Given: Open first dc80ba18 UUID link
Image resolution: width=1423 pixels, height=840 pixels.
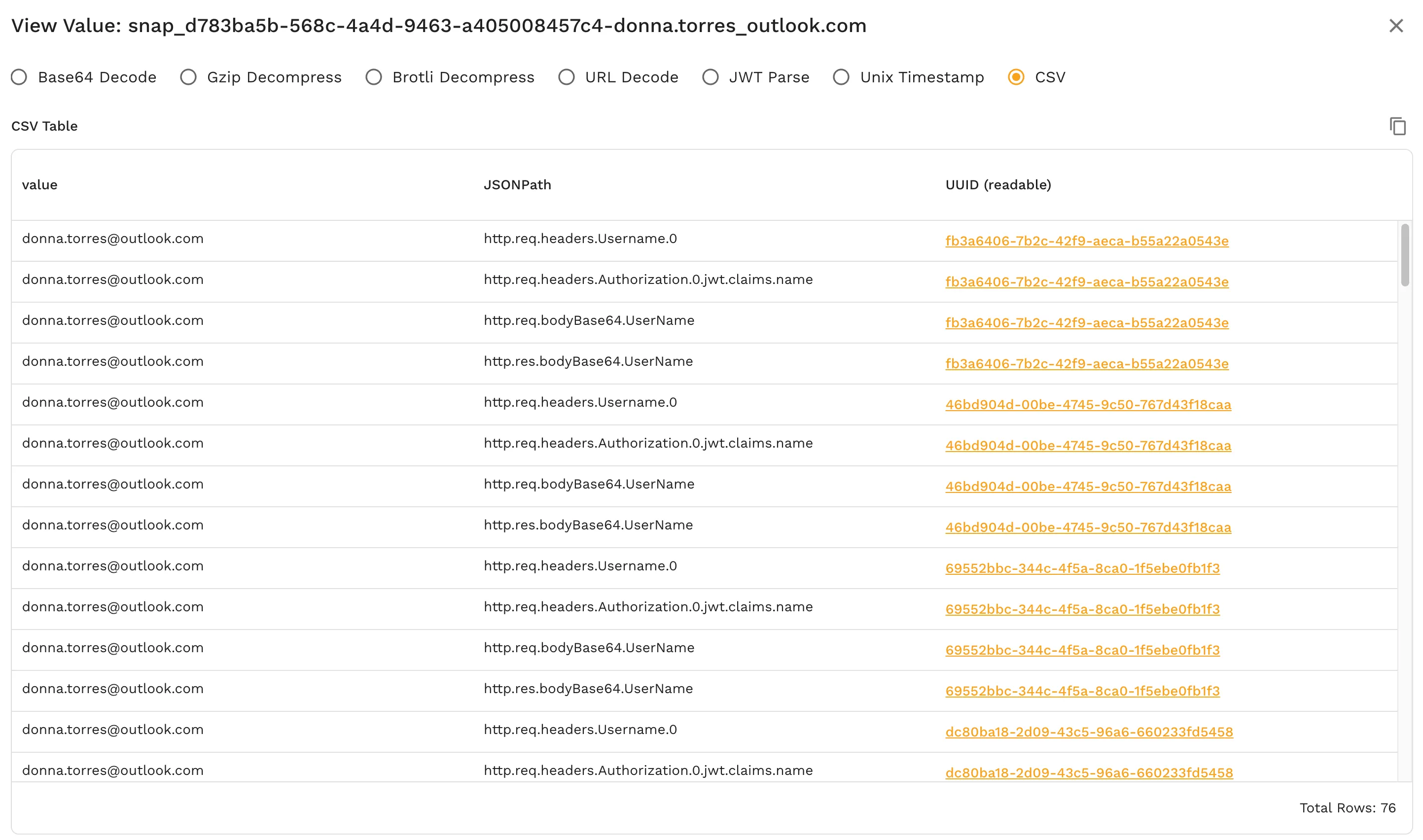Looking at the screenshot, I should point(1089,732).
